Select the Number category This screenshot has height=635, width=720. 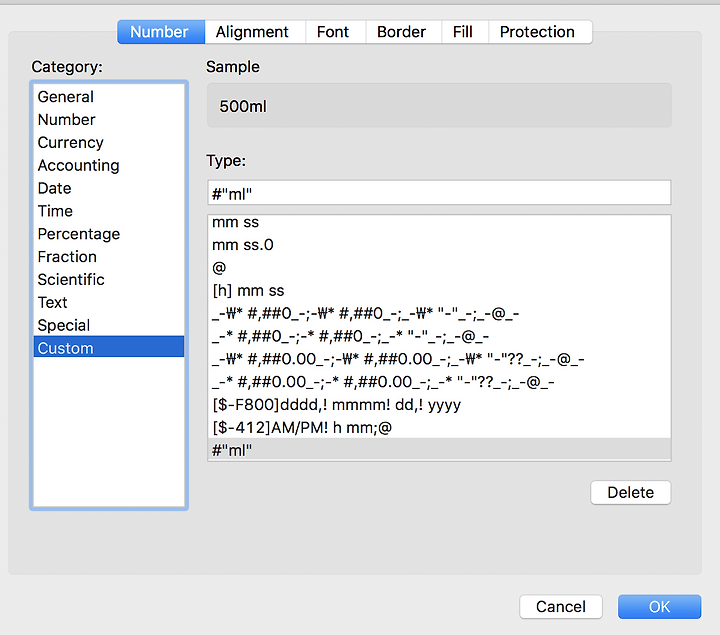click(x=109, y=119)
